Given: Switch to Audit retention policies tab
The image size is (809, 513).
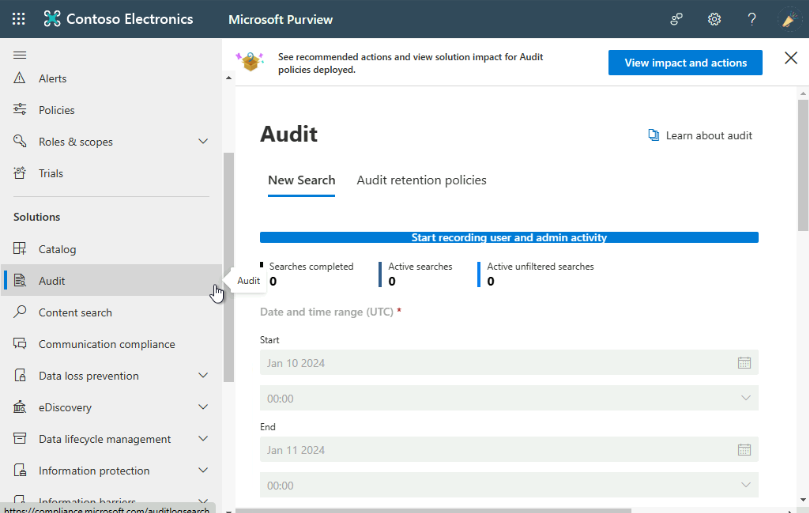Looking at the screenshot, I should [421, 181].
